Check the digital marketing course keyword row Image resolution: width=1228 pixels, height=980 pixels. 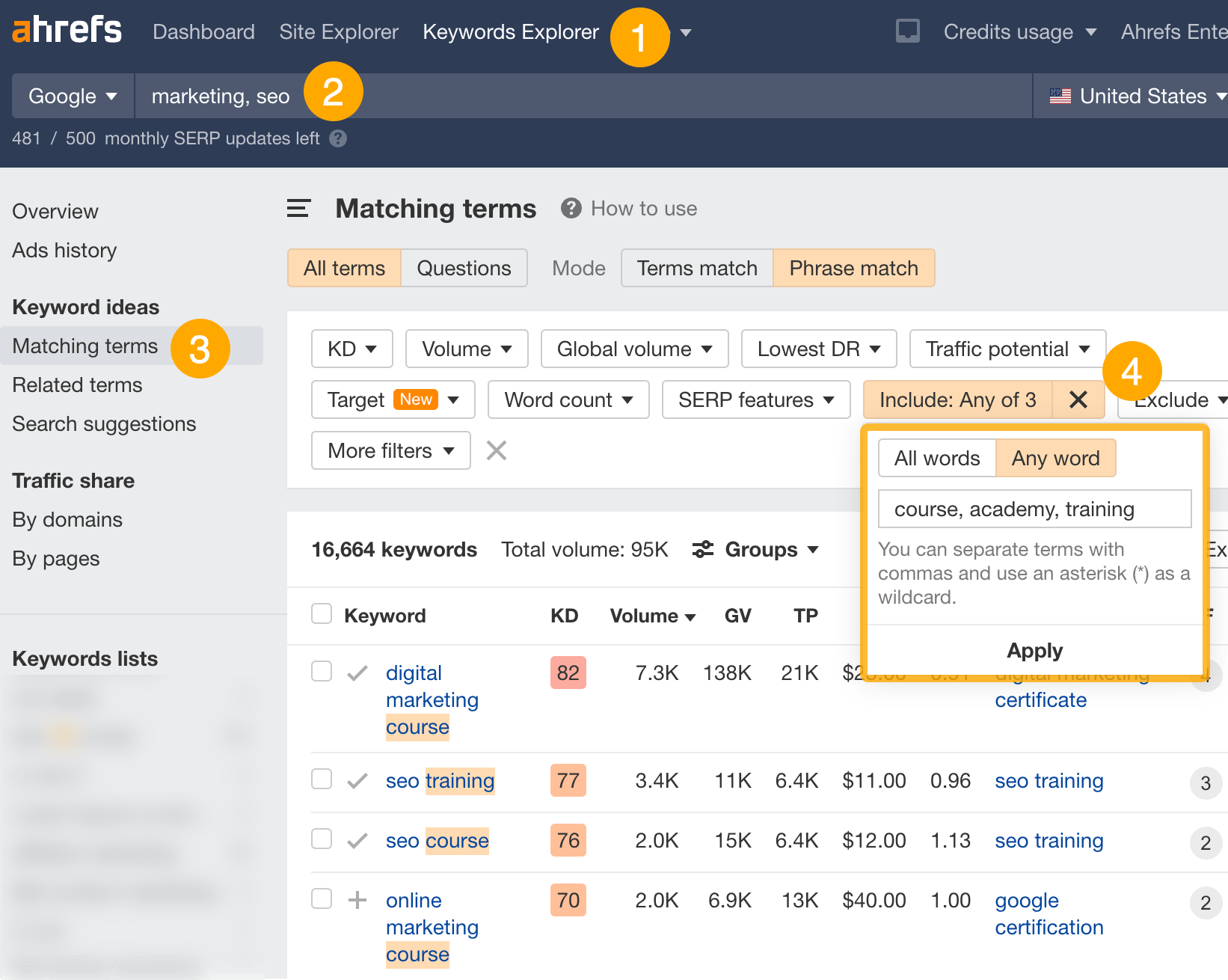click(x=321, y=671)
